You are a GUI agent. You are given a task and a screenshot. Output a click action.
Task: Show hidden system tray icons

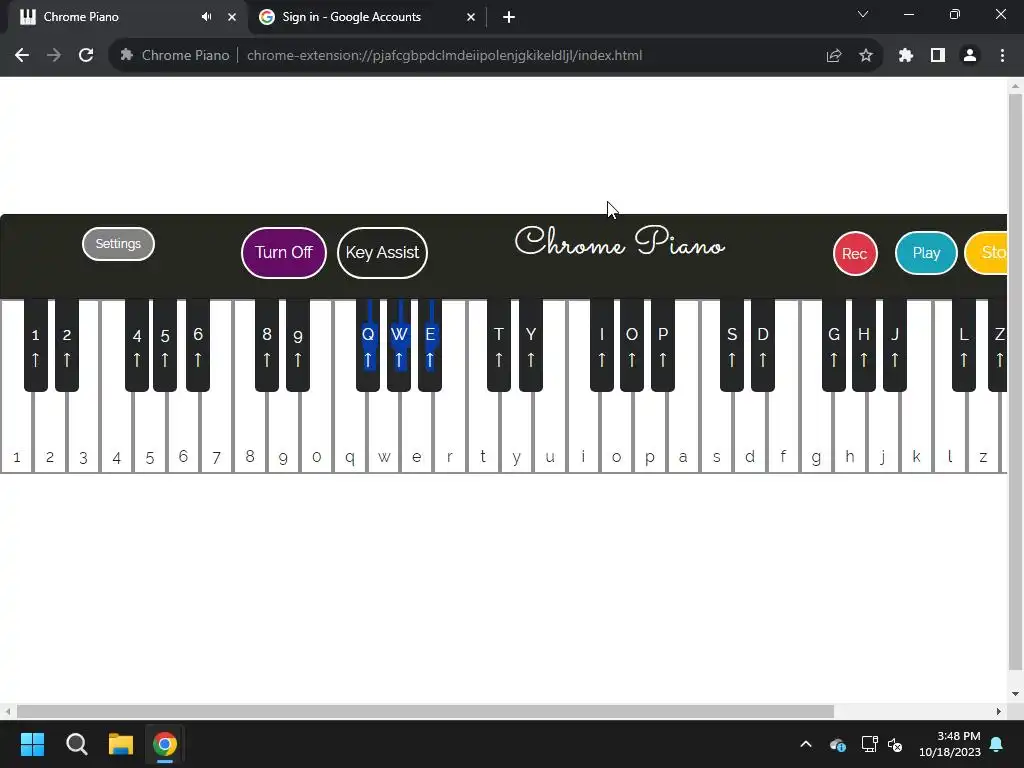806,744
